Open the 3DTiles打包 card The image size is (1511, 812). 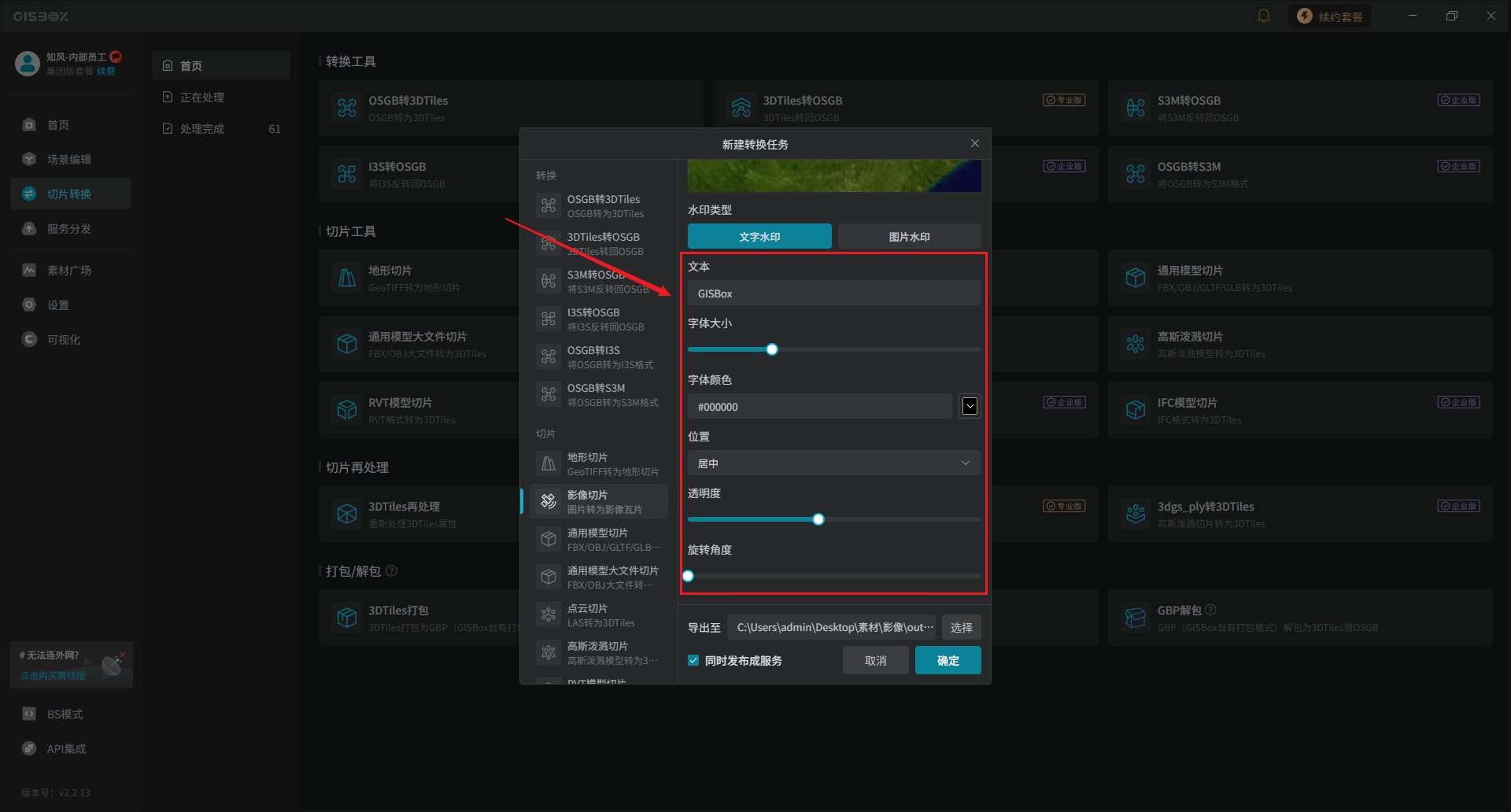coord(419,618)
